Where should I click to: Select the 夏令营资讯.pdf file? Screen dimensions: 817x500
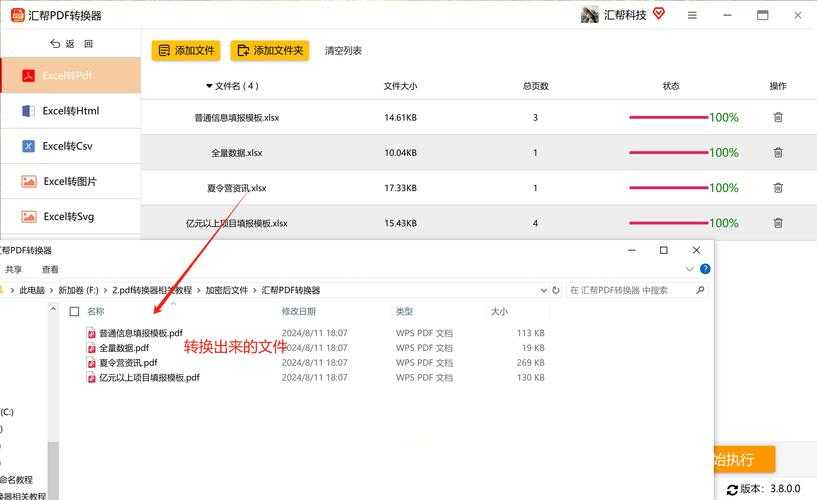pos(128,362)
